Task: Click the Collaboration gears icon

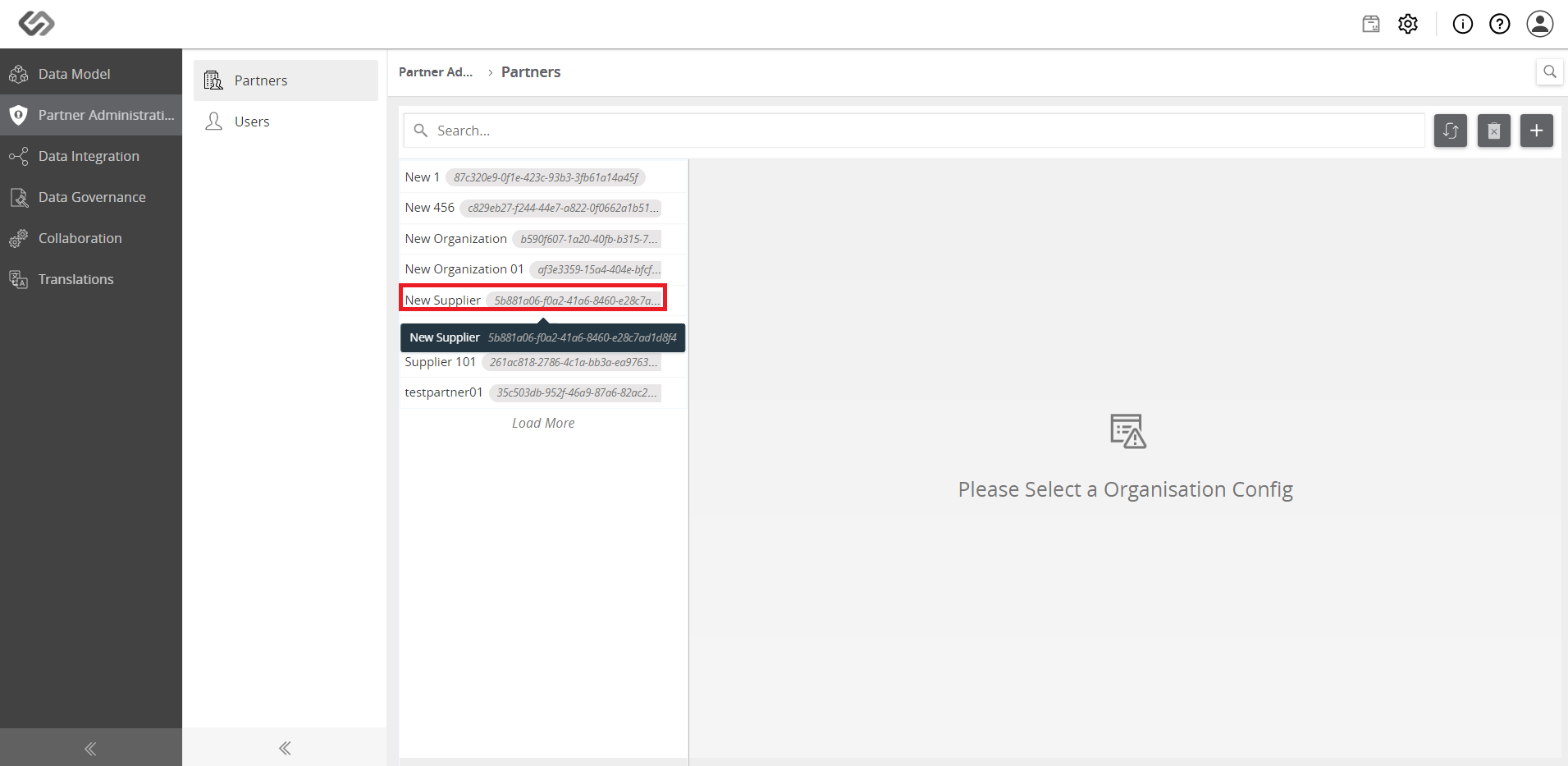Action: click(x=19, y=238)
